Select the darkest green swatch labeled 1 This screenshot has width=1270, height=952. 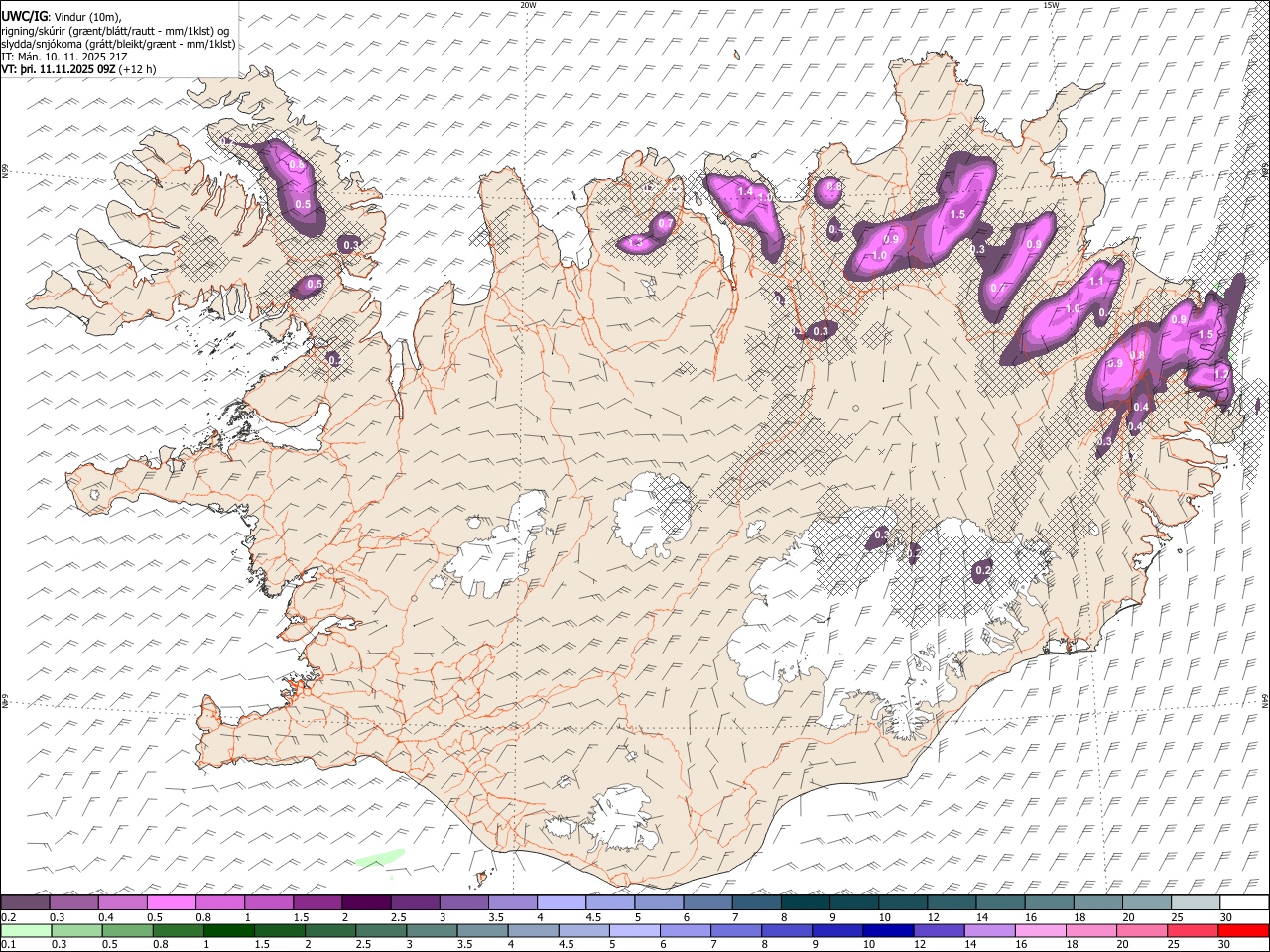(229, 930)
